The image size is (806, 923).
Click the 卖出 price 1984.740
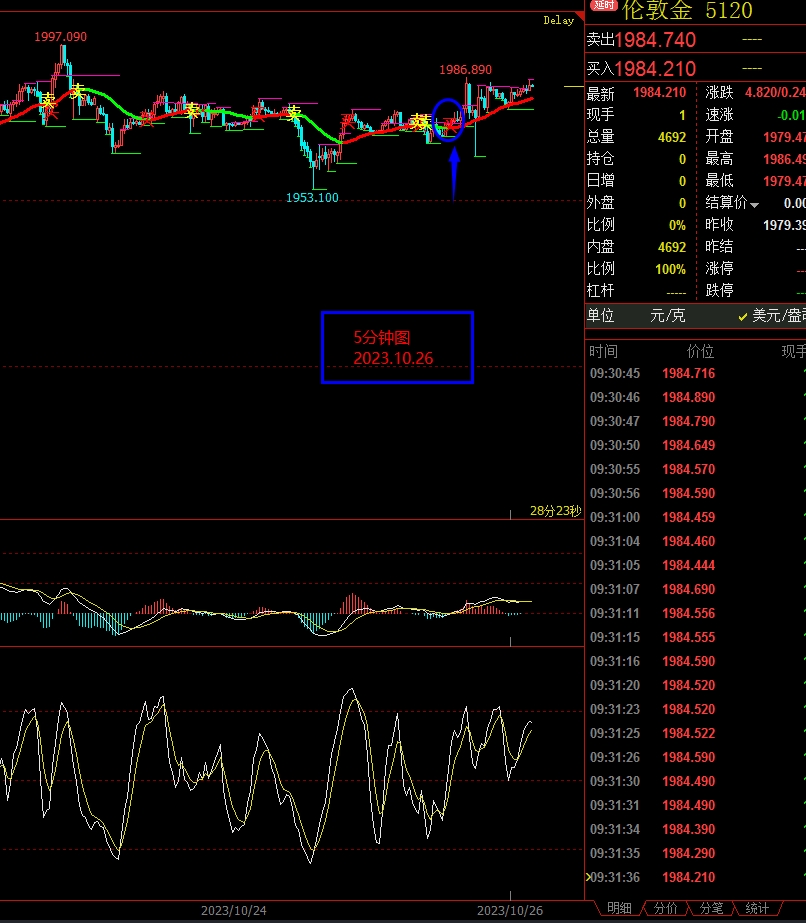655,40
